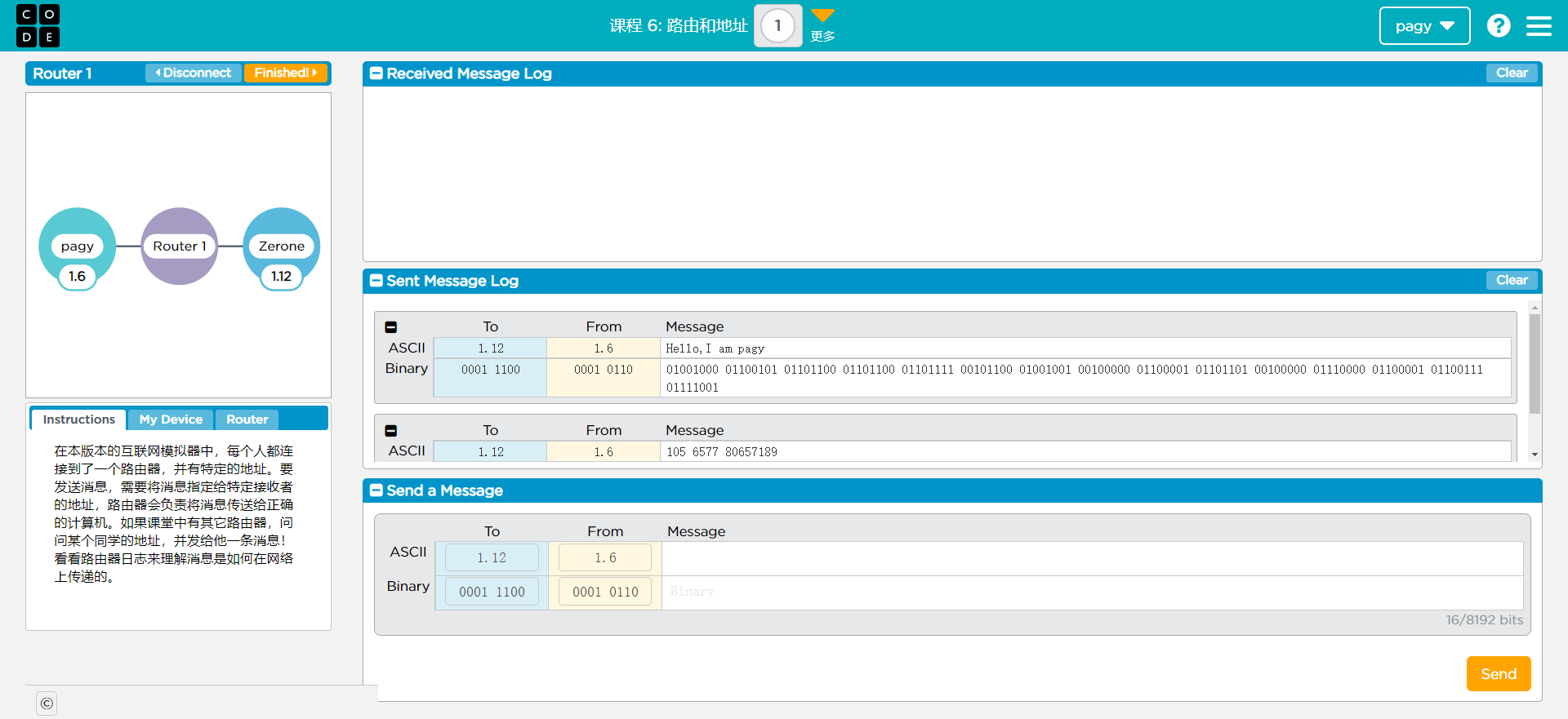Open the Code.org logo home link
Screen dimensions: 1568x719
38,25
